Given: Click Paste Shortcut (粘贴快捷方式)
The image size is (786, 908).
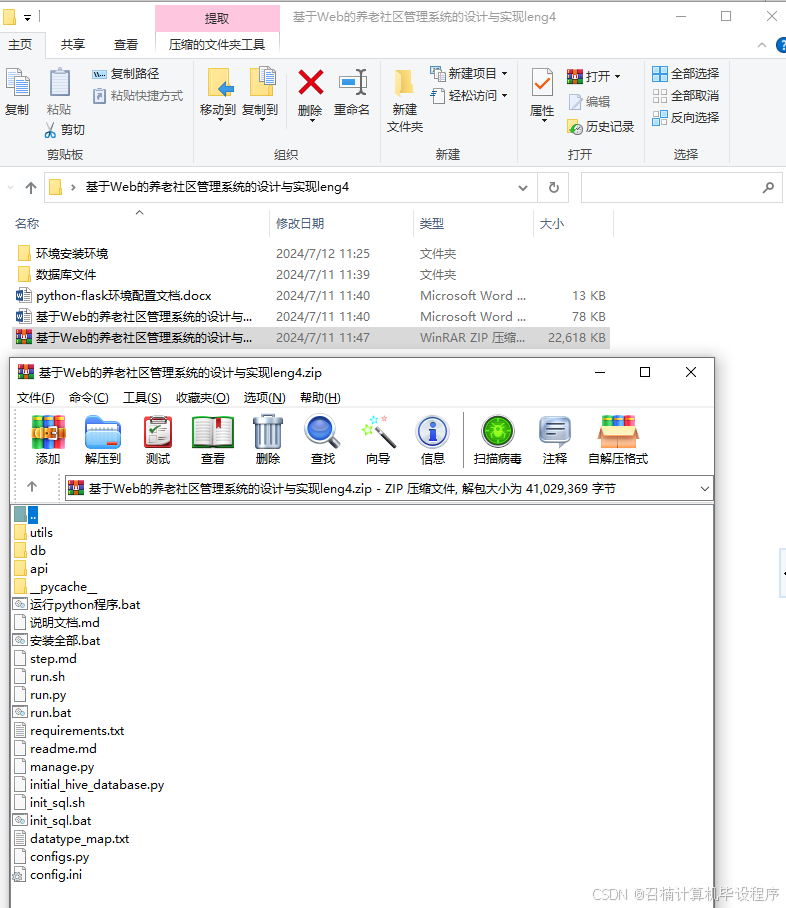Looking at the screenshot, I should 138,96.
